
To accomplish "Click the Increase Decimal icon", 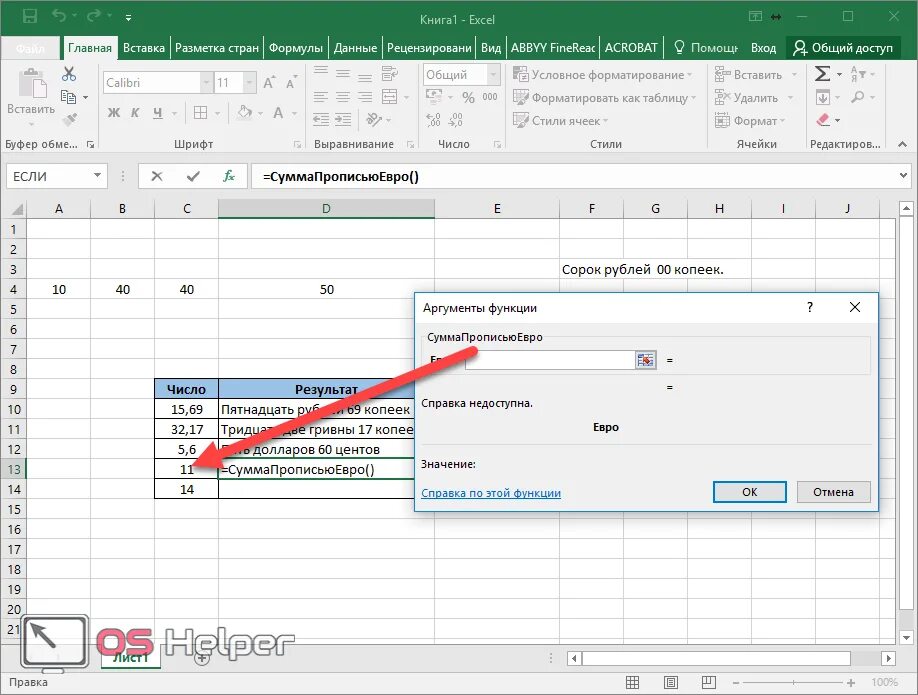I will point(433,120).
